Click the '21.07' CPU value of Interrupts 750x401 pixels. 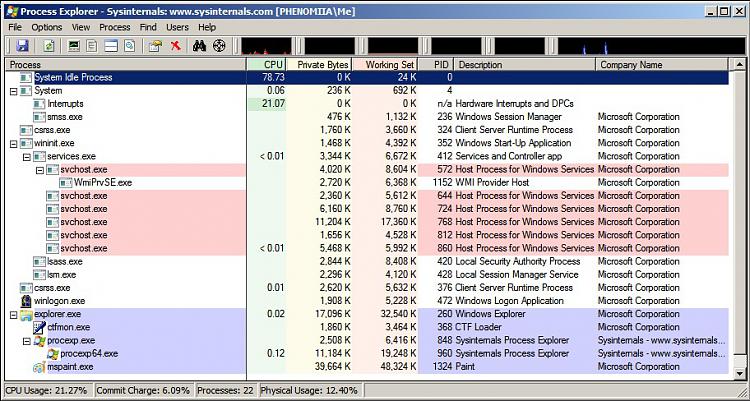[273, 104]
